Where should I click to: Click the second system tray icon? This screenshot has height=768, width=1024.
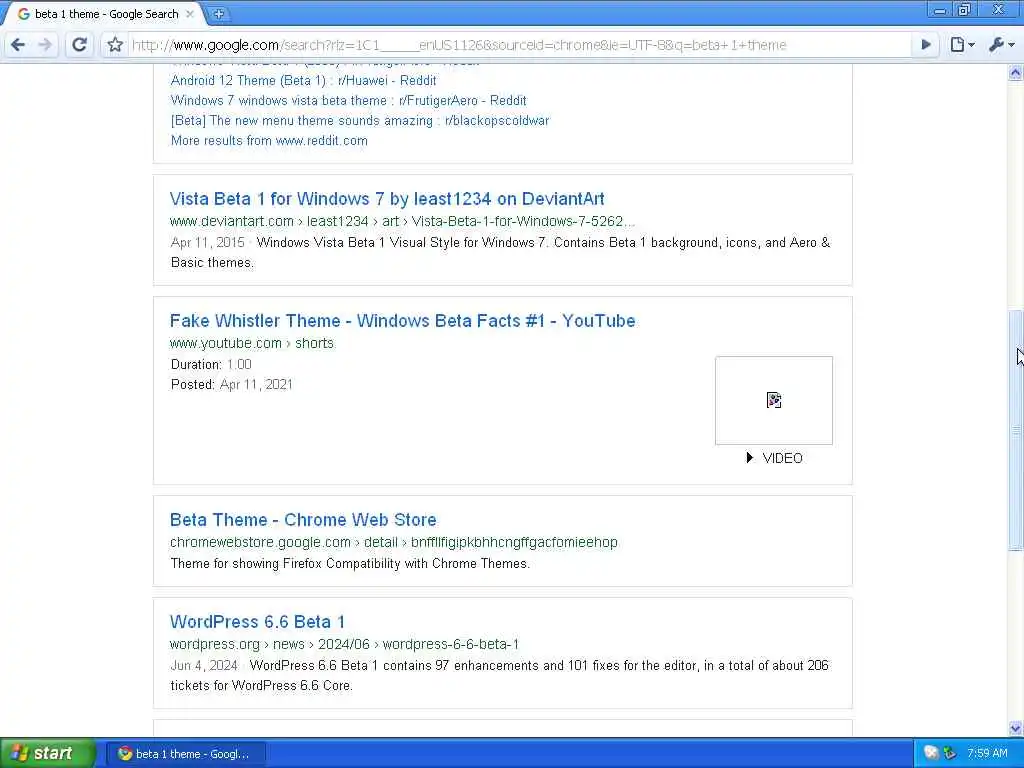[950, 753]
